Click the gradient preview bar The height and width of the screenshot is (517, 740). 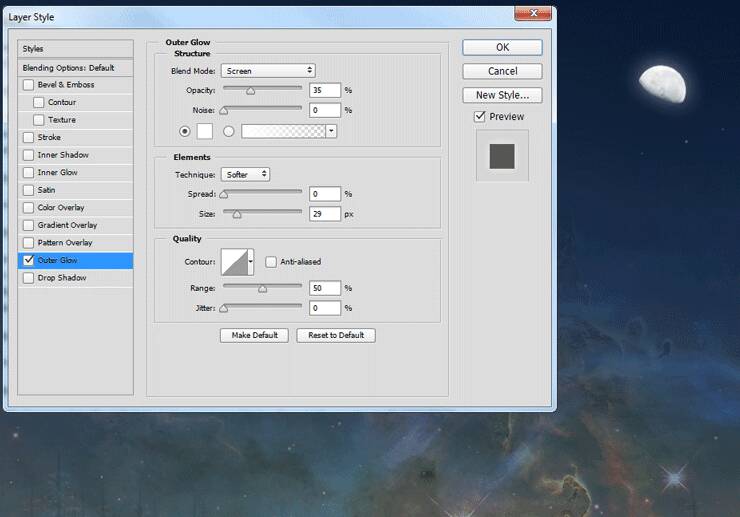[284, 131]
